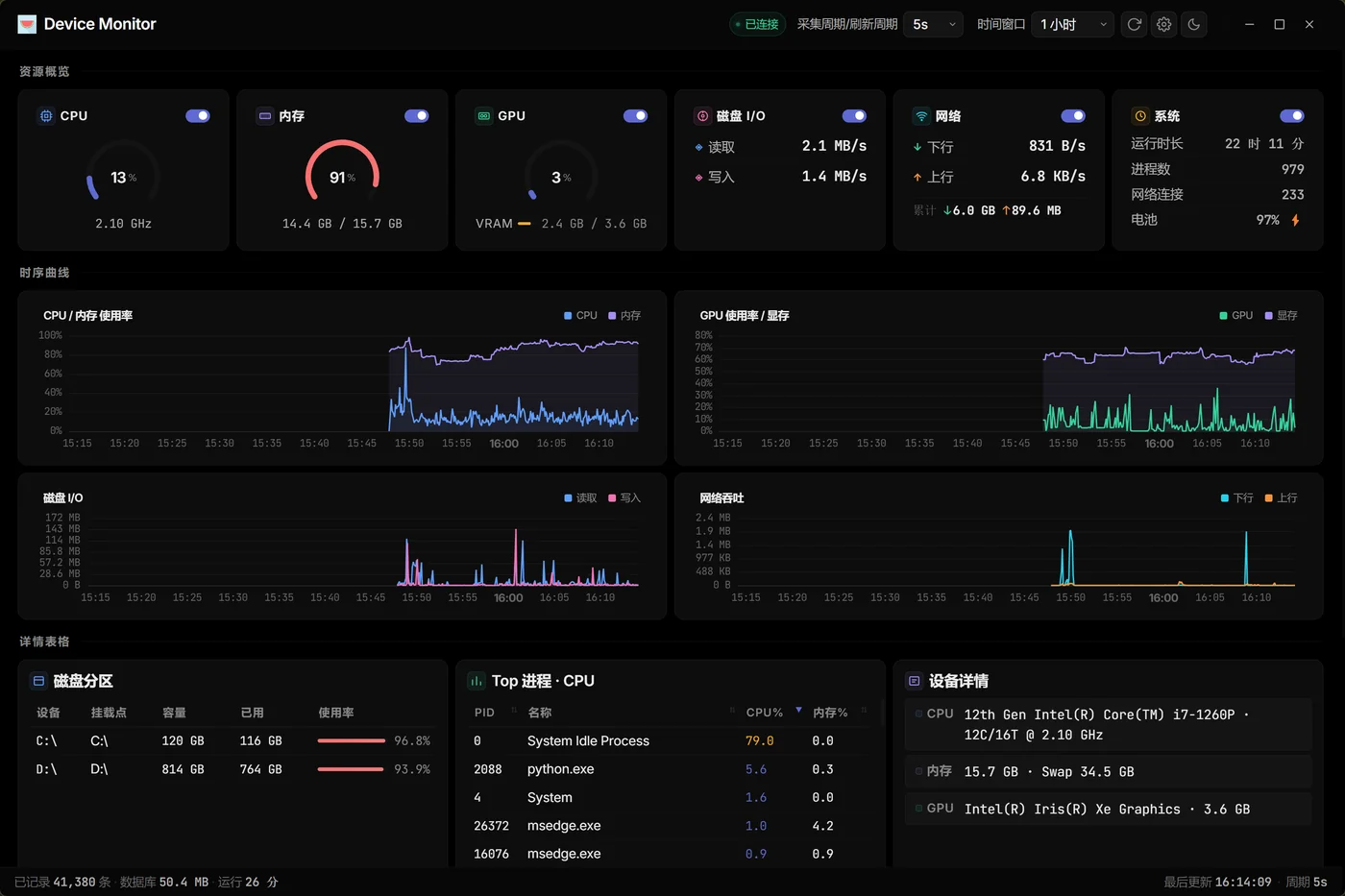Screen dimensions: 1345x896
Task: Click the 最后更新 16:14:09 status text
Action: pos(1217,882)
